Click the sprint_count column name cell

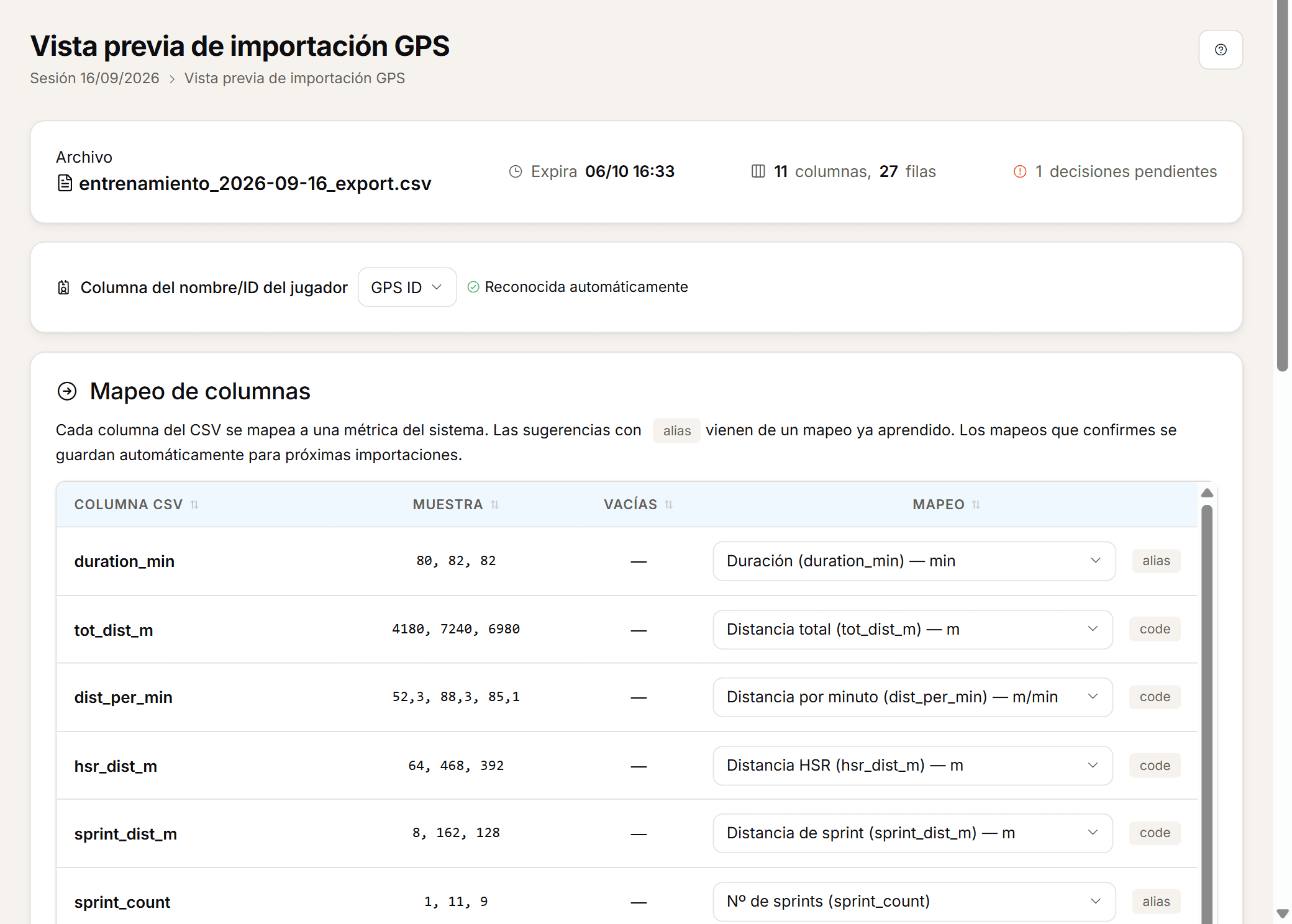122,902
